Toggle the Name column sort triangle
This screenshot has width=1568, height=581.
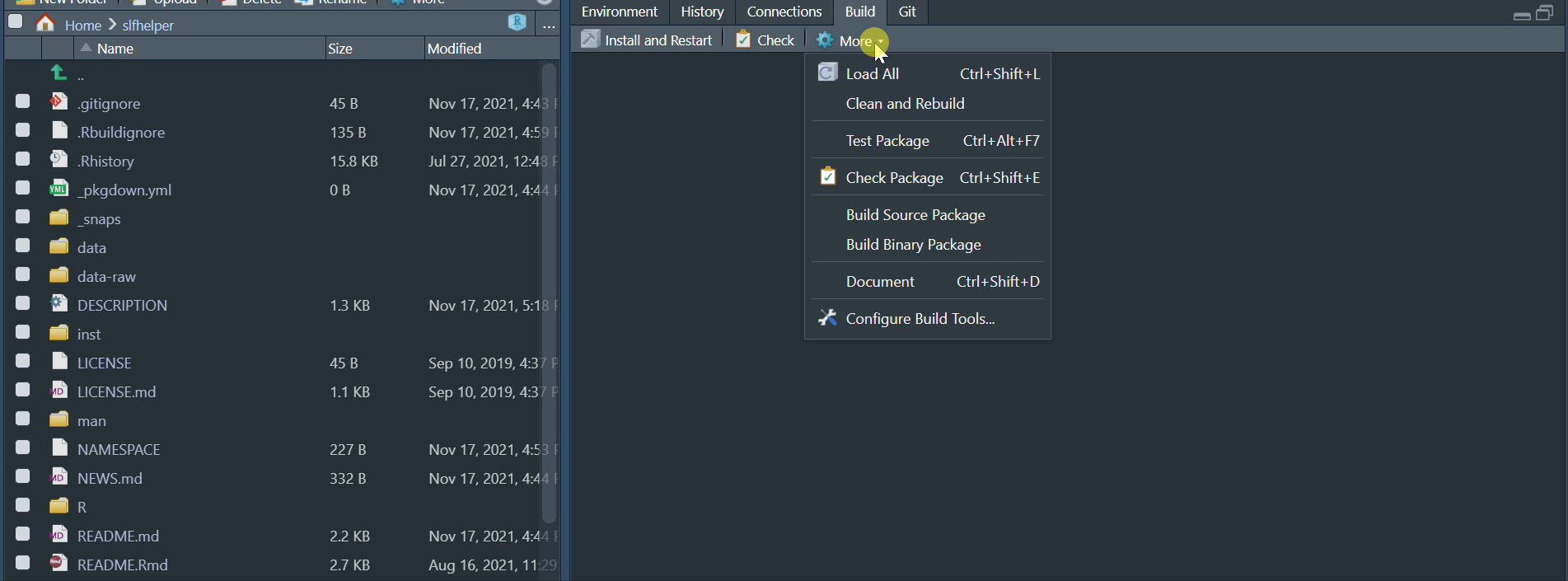(x=87, y=47)
